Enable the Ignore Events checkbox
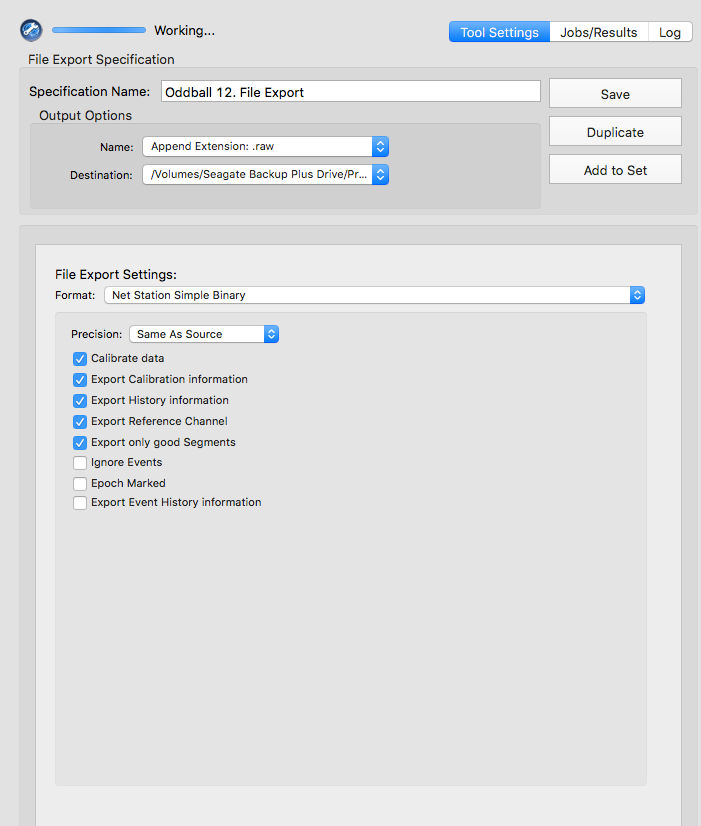This screenshot has width=701, height=826. tap(80, 463)
